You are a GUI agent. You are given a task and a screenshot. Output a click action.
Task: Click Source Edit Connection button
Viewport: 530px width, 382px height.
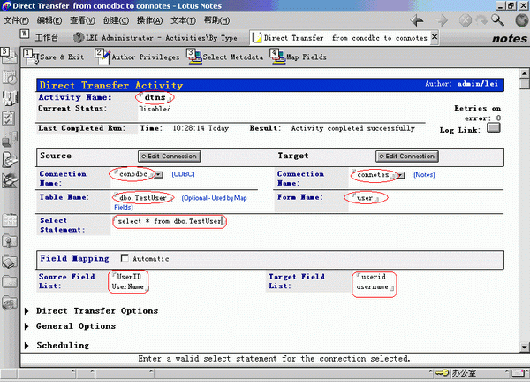[169, 156]
